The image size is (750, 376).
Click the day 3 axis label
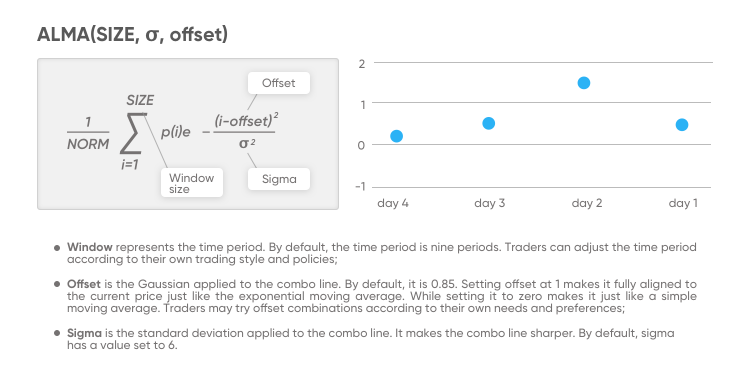tap(489, 203)
